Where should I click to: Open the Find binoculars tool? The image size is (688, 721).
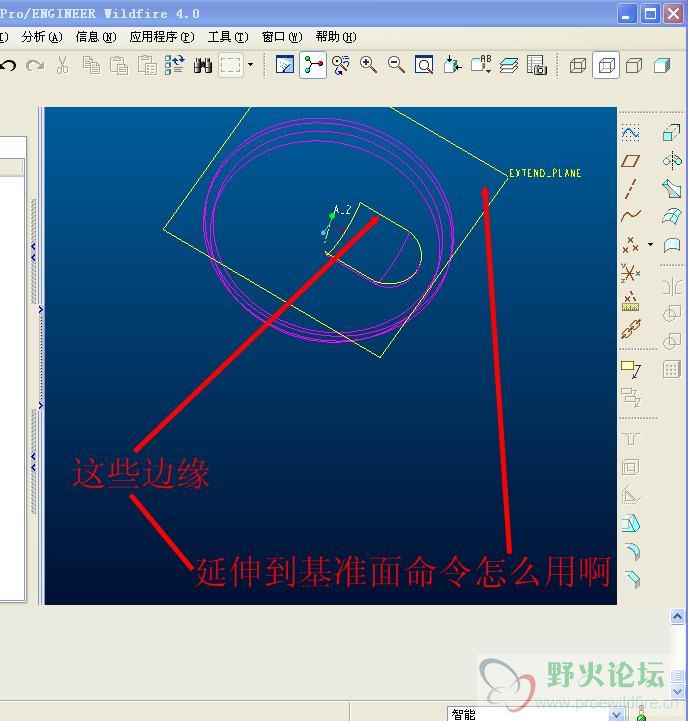203,65
